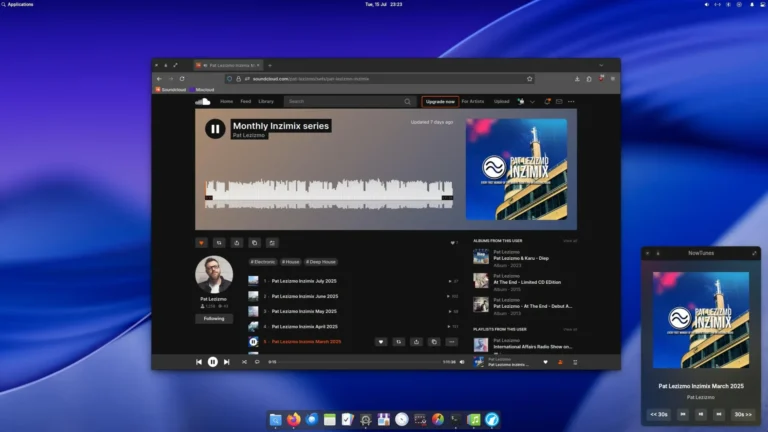768x432 pixels.
Task: Skip forward 30 seconds in NowTunes
Action: [x=743, y=414]
